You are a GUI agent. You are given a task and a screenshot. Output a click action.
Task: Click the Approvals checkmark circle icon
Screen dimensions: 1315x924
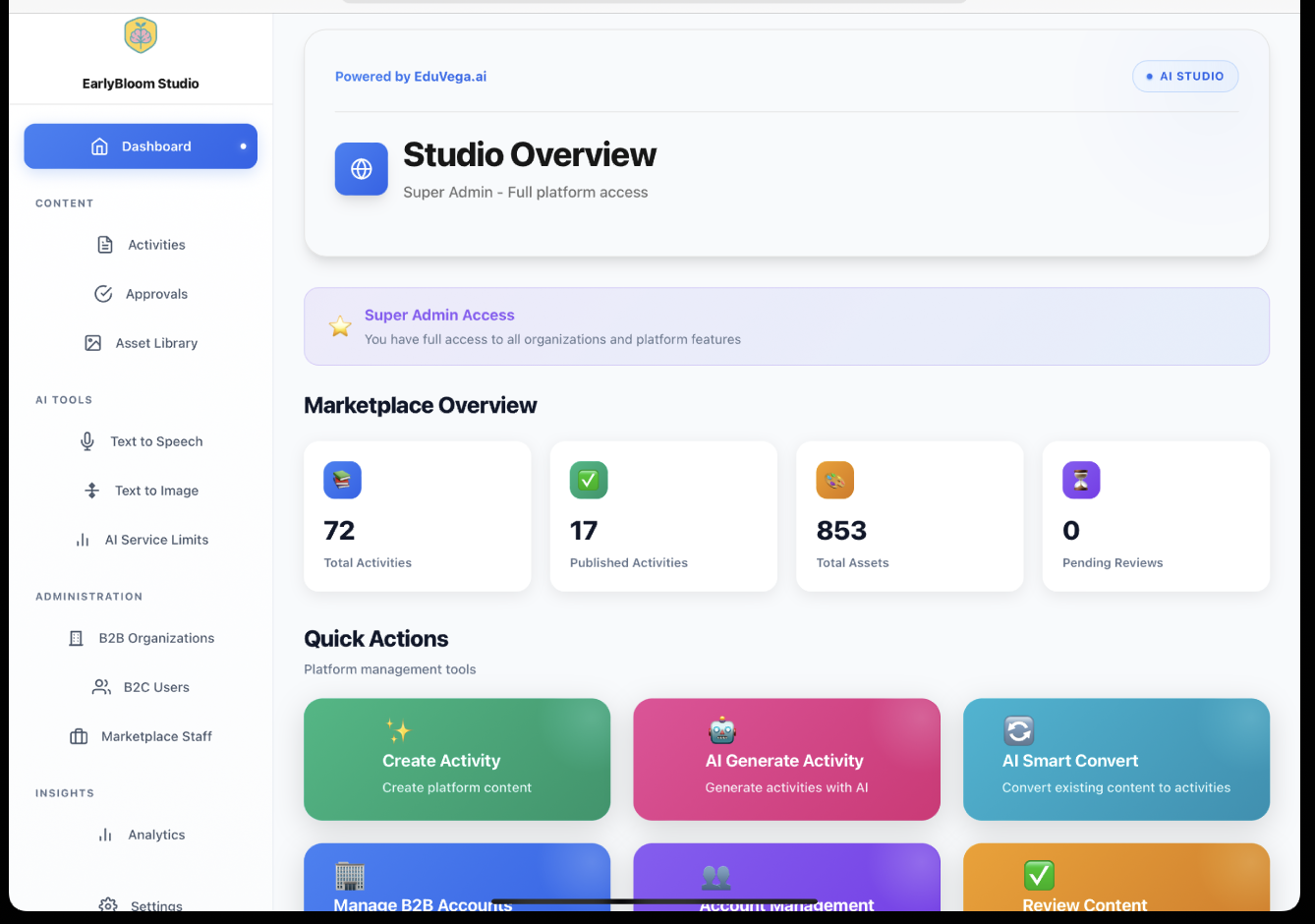(x=103, y=294)
